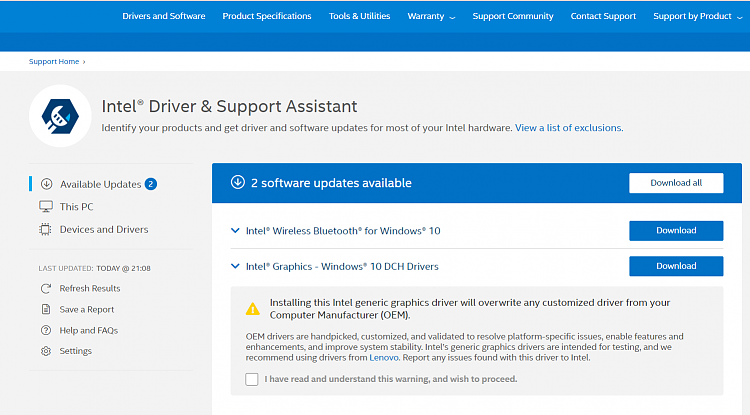Expand the Support by Product dropdown
The image size is (750, 415).
(x=697, y=16)
